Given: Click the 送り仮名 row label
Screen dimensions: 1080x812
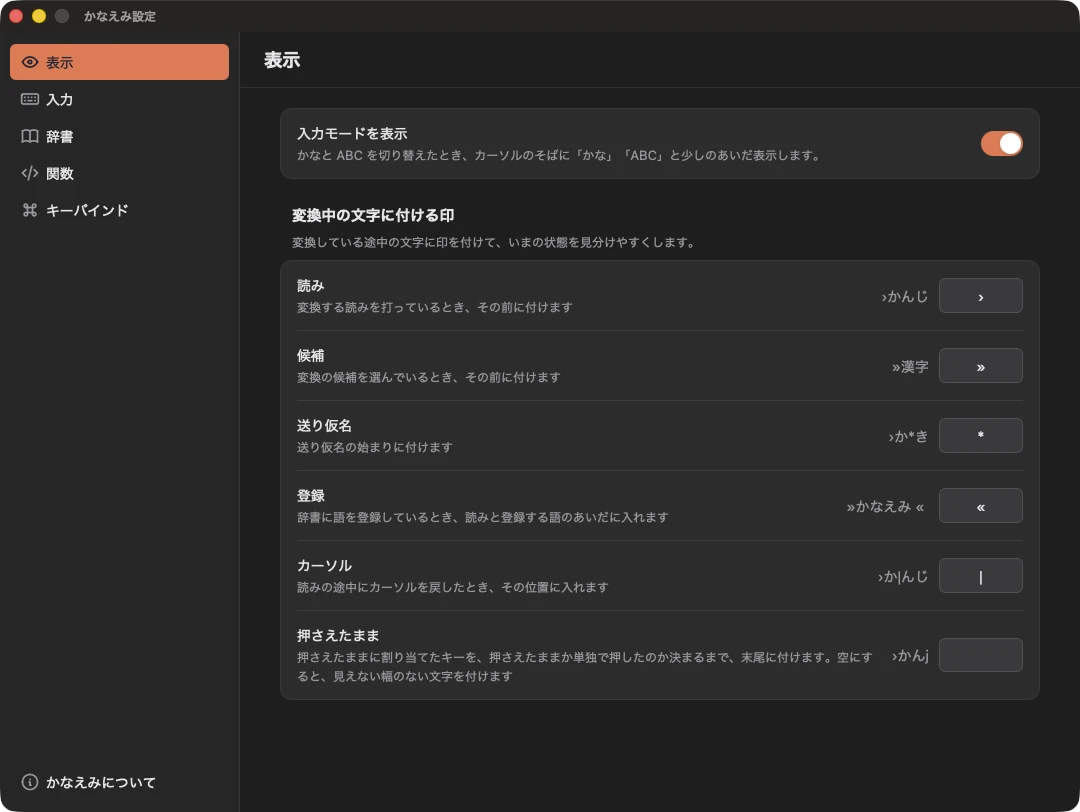Looking at the screenshot, I should click(324, 426).
